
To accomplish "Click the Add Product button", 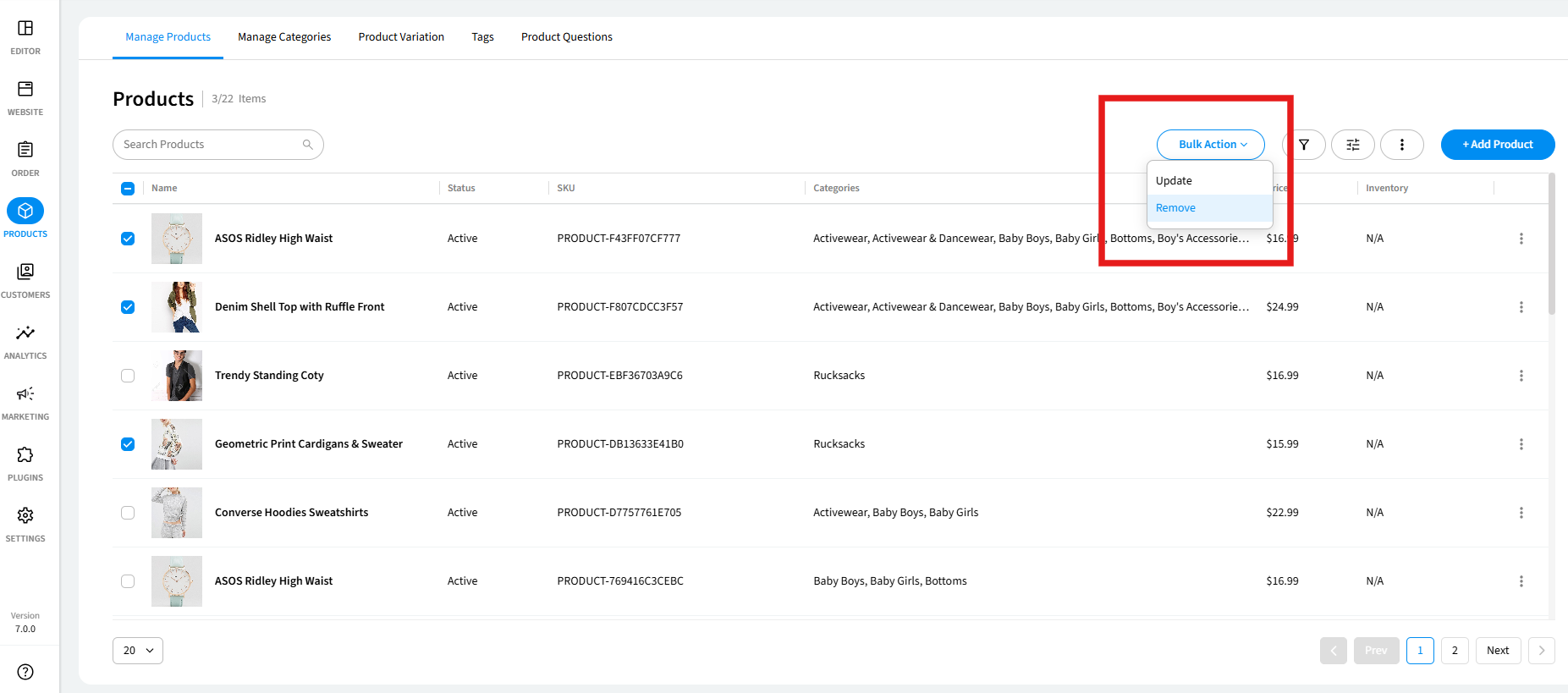I will click(x=1497, y=145).
